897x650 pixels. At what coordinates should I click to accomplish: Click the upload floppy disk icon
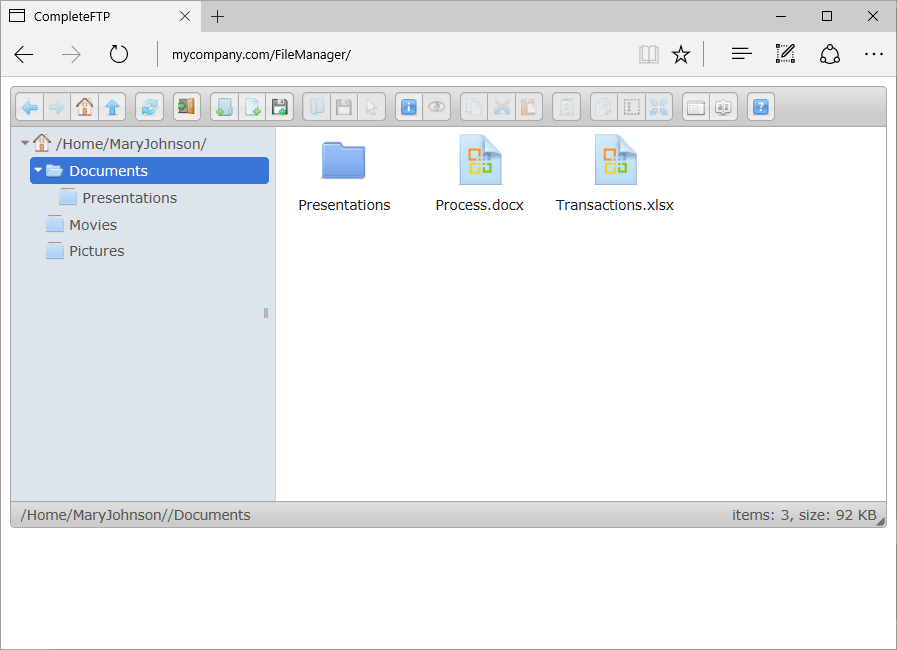point(280,107)
